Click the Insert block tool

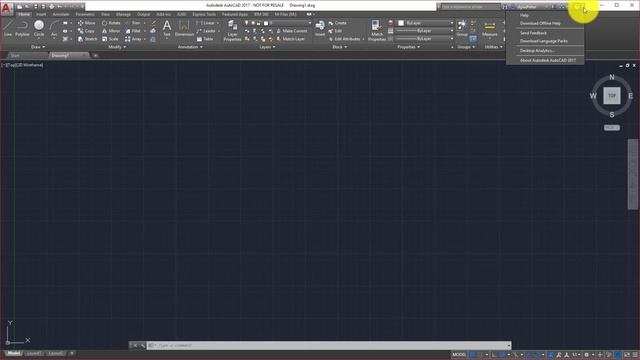[x=320, y=29]
